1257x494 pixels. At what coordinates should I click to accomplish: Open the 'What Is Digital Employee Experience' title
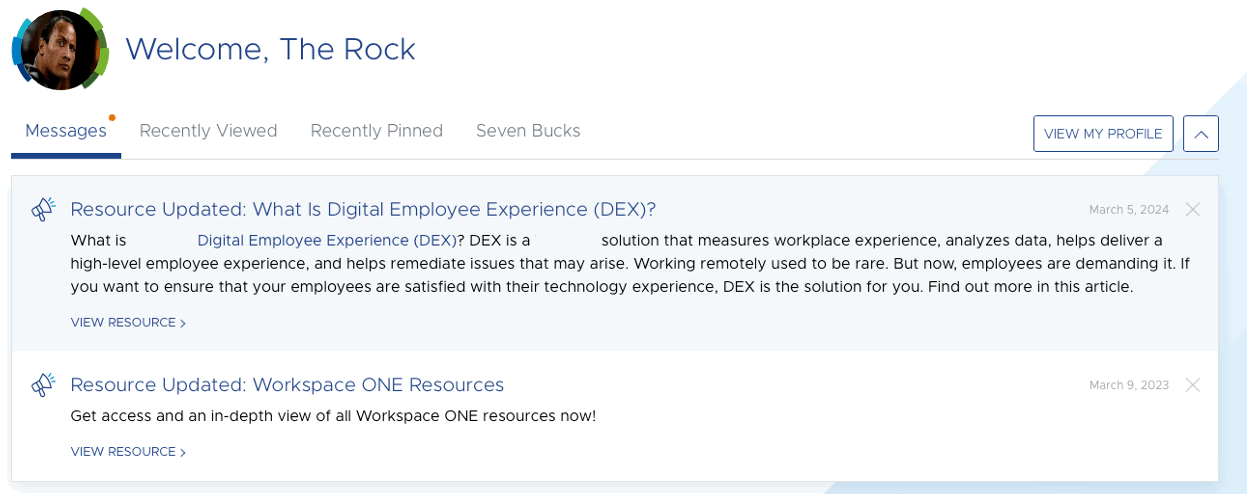(x=363, y=209)
